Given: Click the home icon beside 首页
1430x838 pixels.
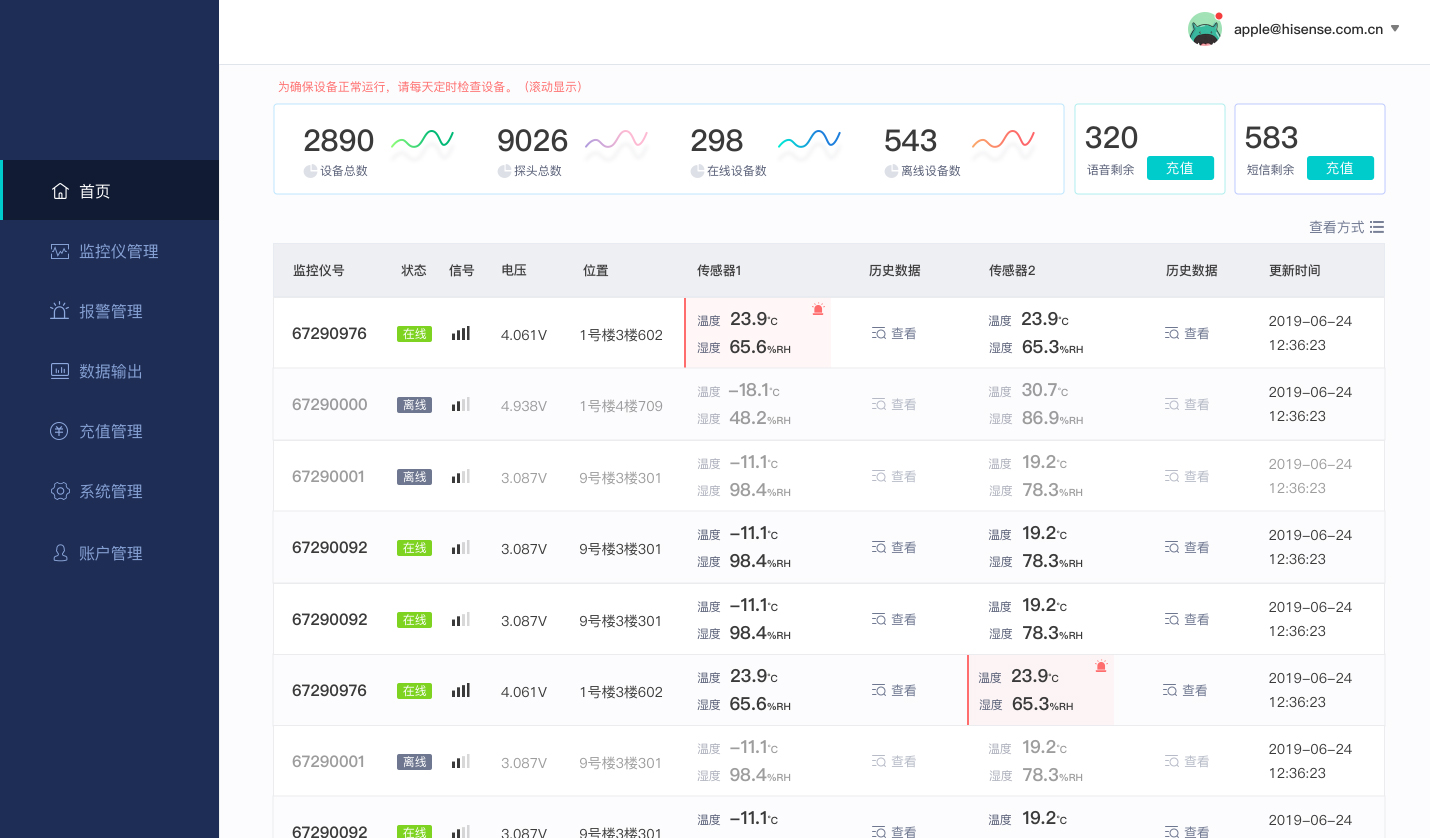Looking at the screenshot, I should (60, 191).
